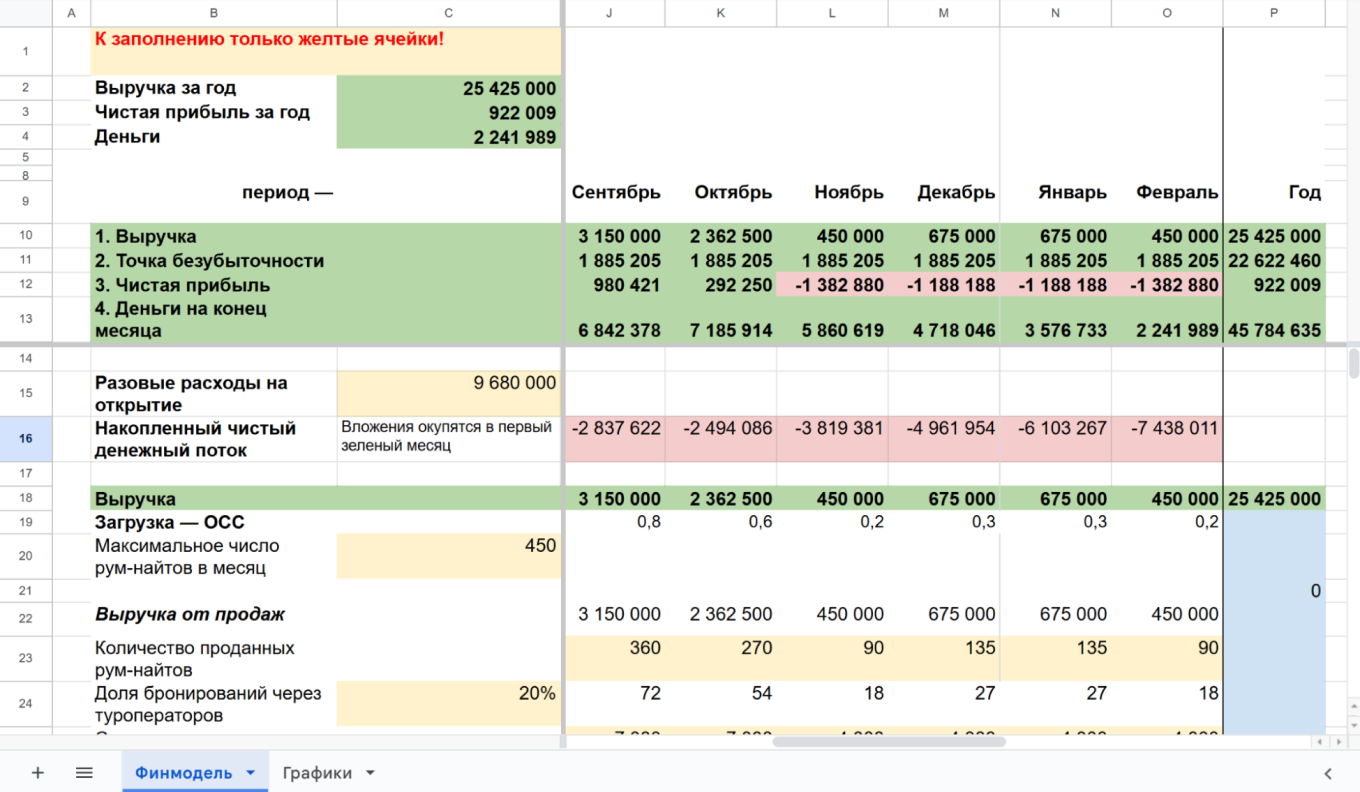This screenshot has width=1360, height=792.
Task: Click the vertical scrollbar thumb
Action: coord(1353,361)
